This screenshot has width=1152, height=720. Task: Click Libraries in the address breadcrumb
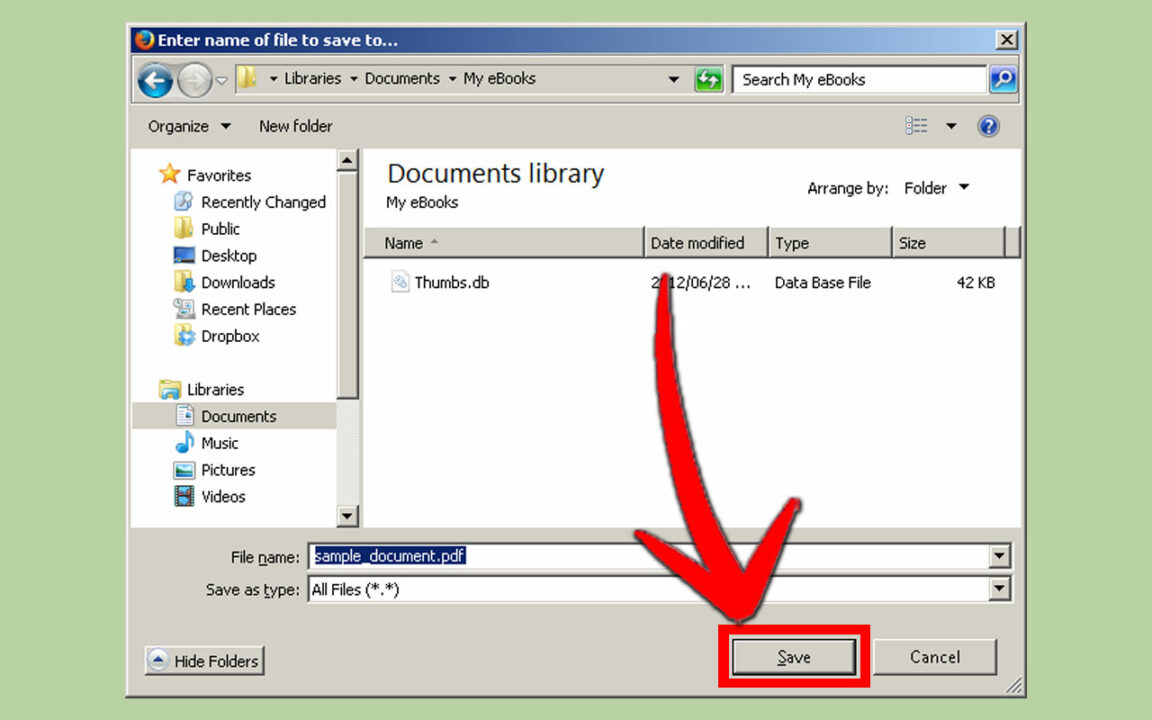tap(312, 79)
